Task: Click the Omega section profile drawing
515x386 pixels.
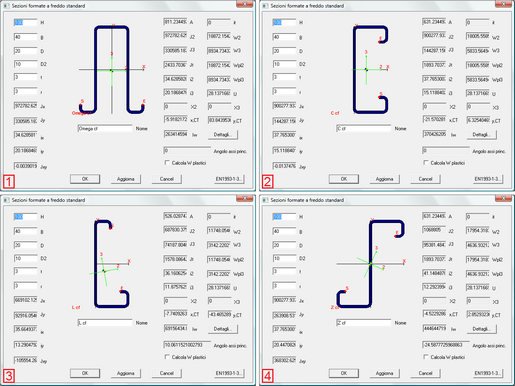Action: coord(112,70)
